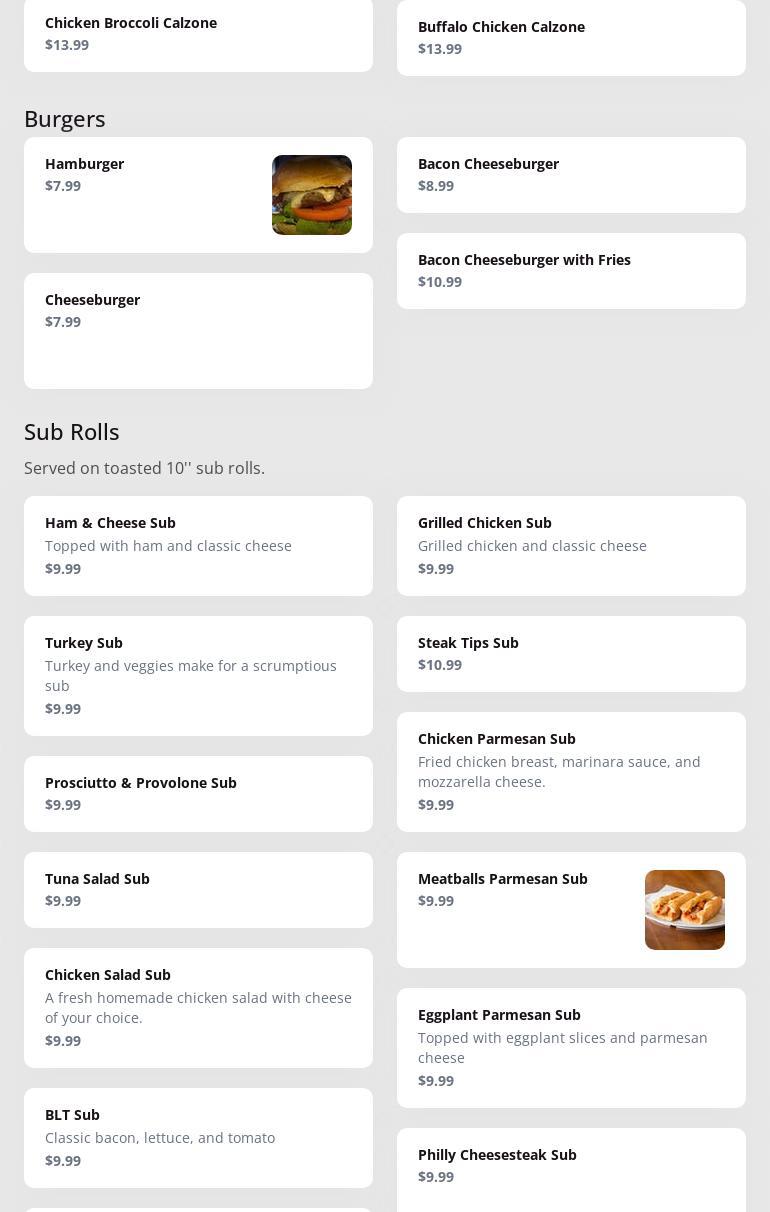Choose the Buffalo Chicken Calzone card
The image size is (770, 1212).
pyautogui.click(x=570, y=38)
